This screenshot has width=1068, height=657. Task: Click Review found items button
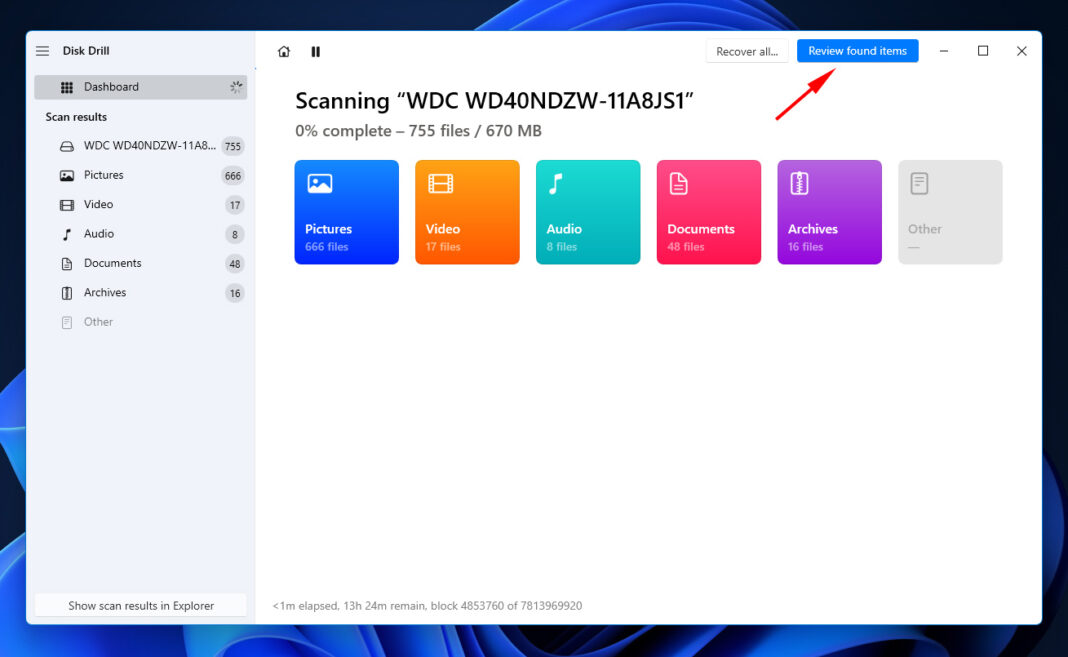coord(857,51)
